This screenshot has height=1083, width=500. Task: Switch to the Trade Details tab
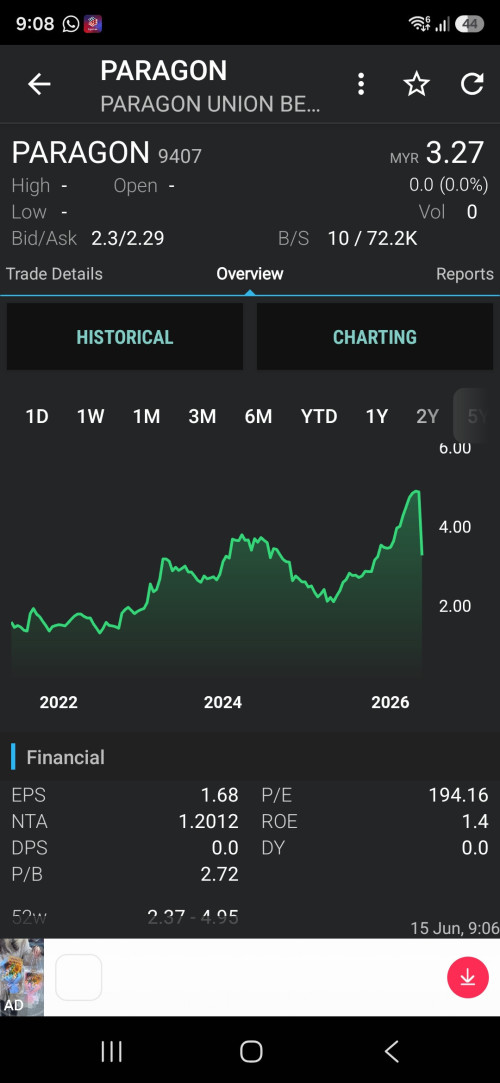pyautogui.click(x=54, y=274)
